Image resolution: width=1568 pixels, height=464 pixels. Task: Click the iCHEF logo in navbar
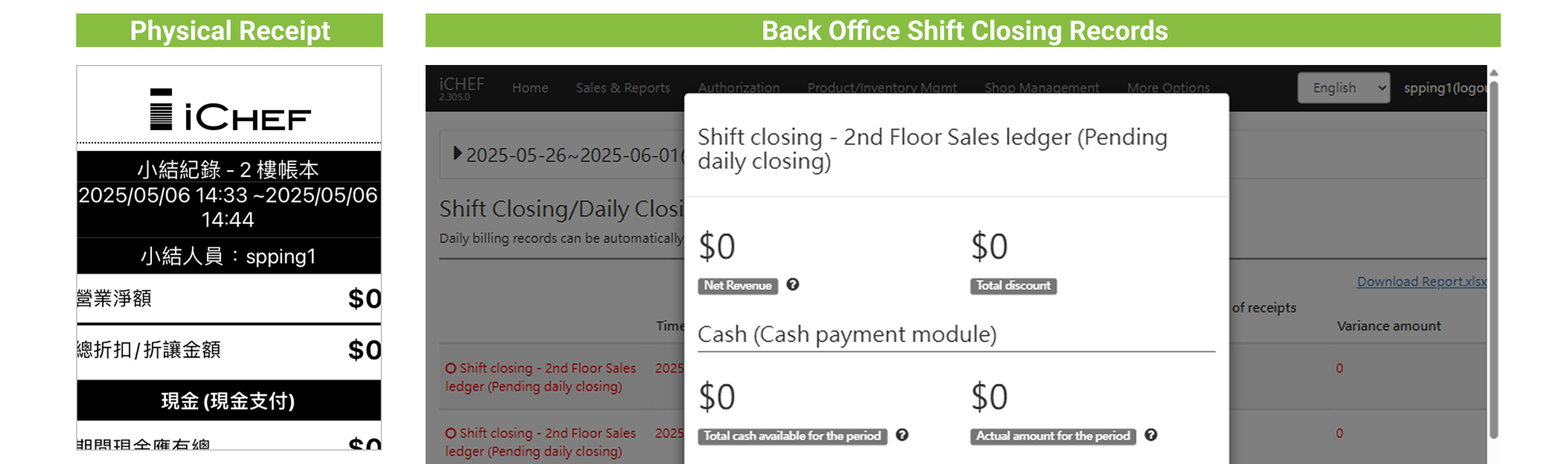[461, 86]
